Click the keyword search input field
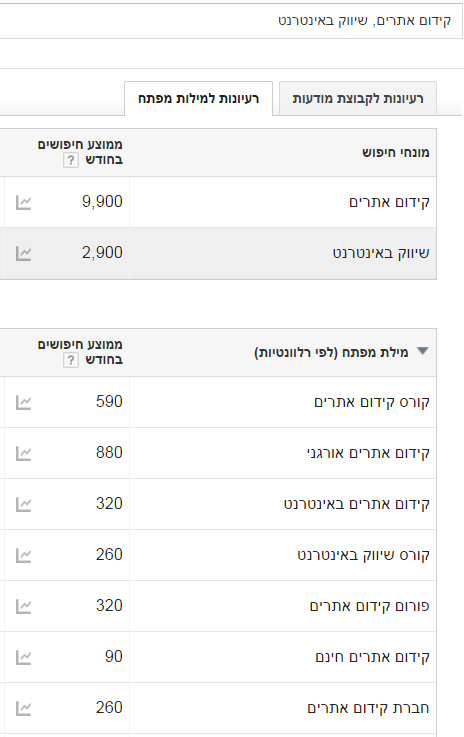This screenshot has height=737, width=464. pyautogui.click(x=230, y=21)
